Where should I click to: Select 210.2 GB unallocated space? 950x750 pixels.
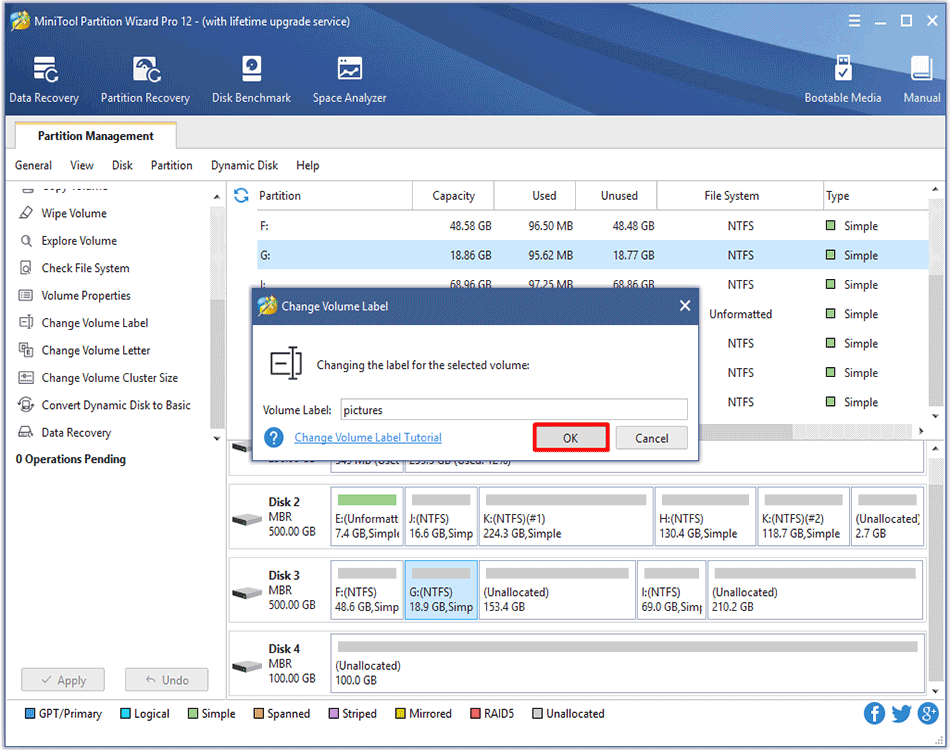[x=815, y=590]
